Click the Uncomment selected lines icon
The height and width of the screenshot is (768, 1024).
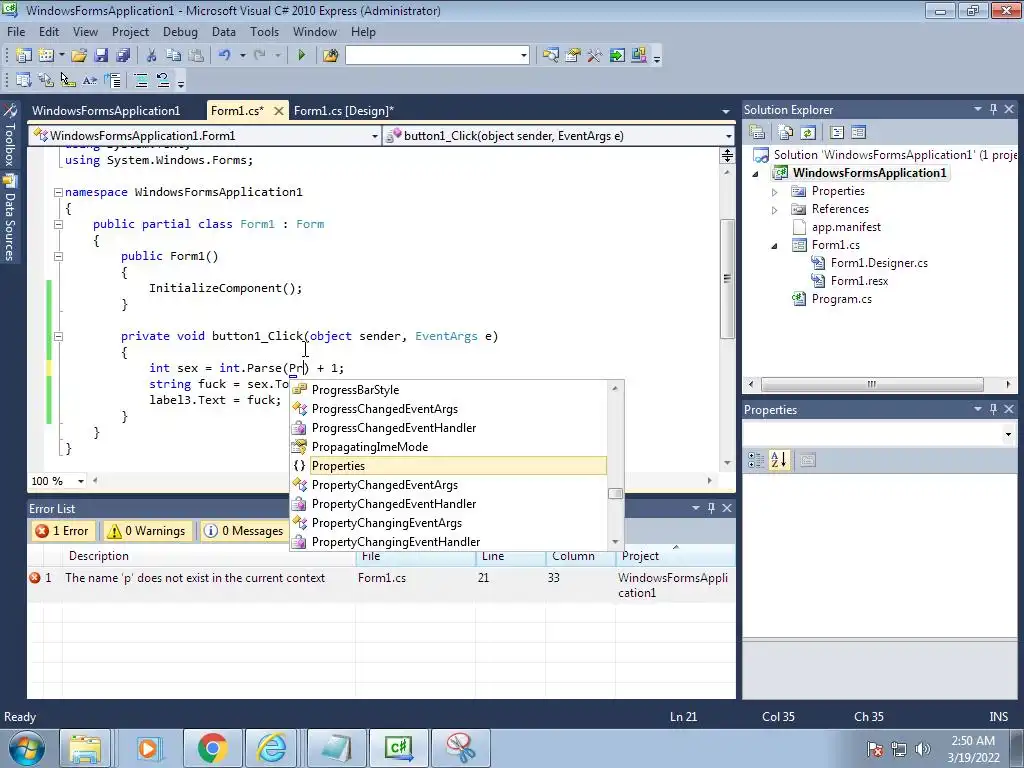(163, 80)
